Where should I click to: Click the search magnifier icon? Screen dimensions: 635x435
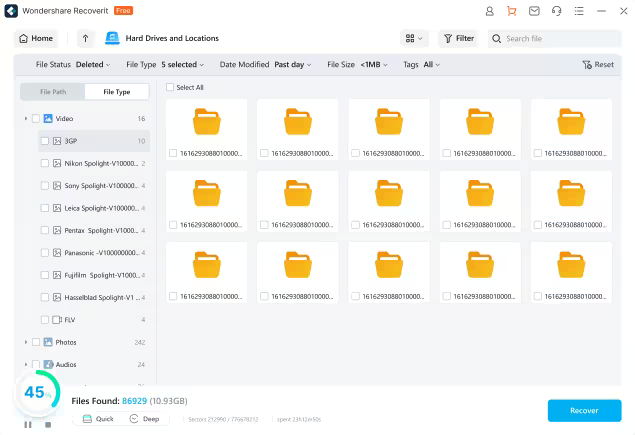496,38
